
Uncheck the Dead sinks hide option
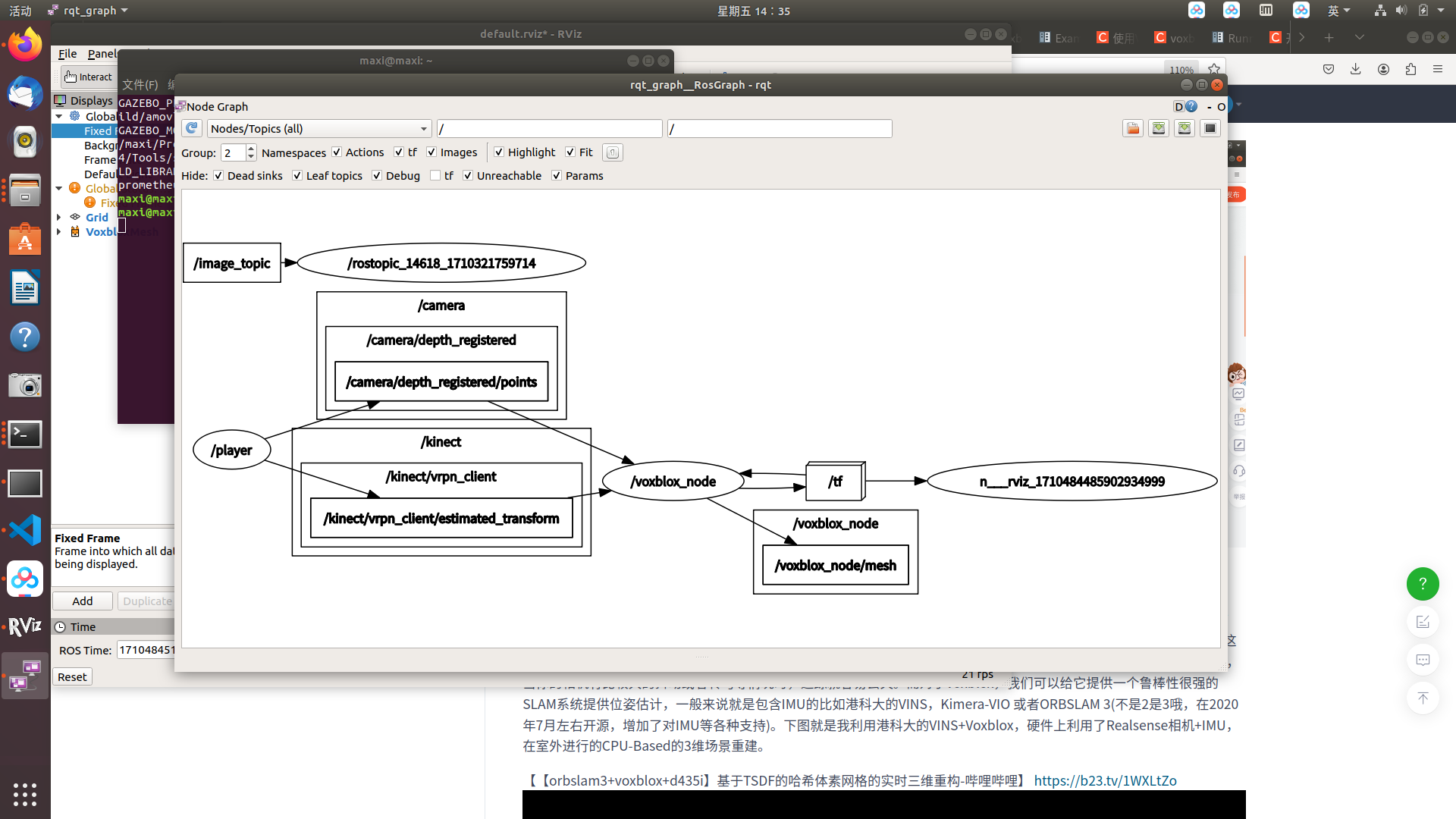[x=218, y=176]
